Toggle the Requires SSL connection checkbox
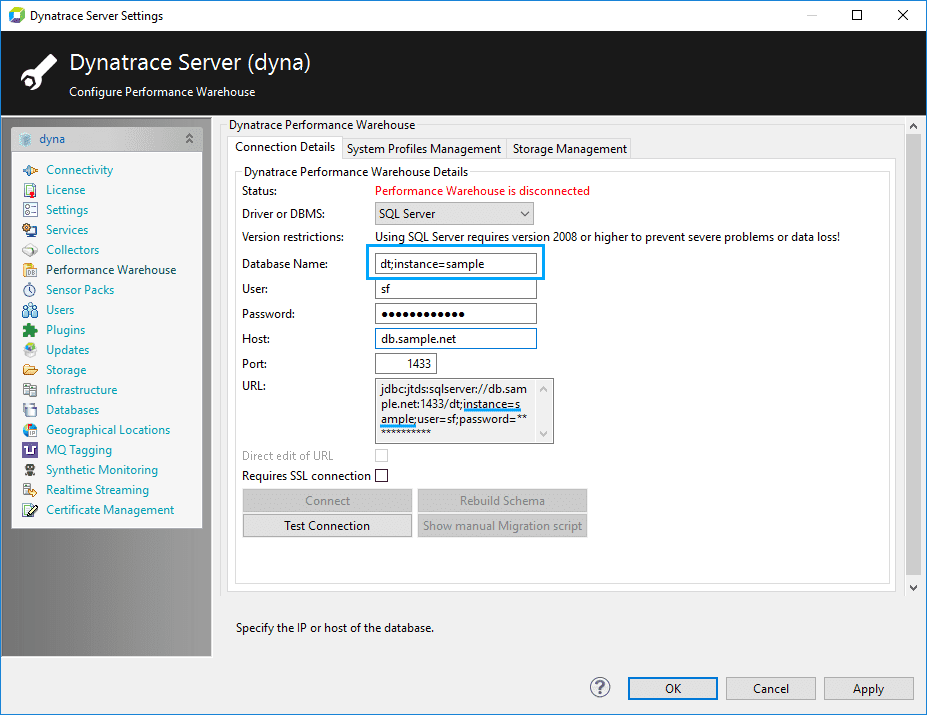This screenshot has width=927, height=715. point(382,475)
